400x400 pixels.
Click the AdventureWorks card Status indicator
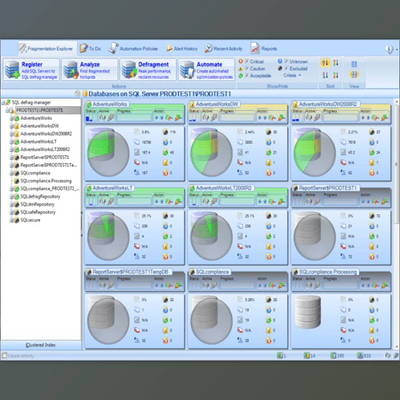pyautogui.click(x=91, y=118)
